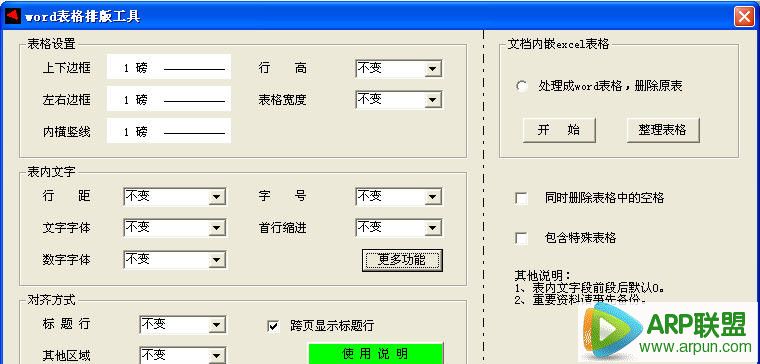Open the 首行缩进 dropdown
The width and height of the screenshot is (760, 364).
click(x=432, y=228)
